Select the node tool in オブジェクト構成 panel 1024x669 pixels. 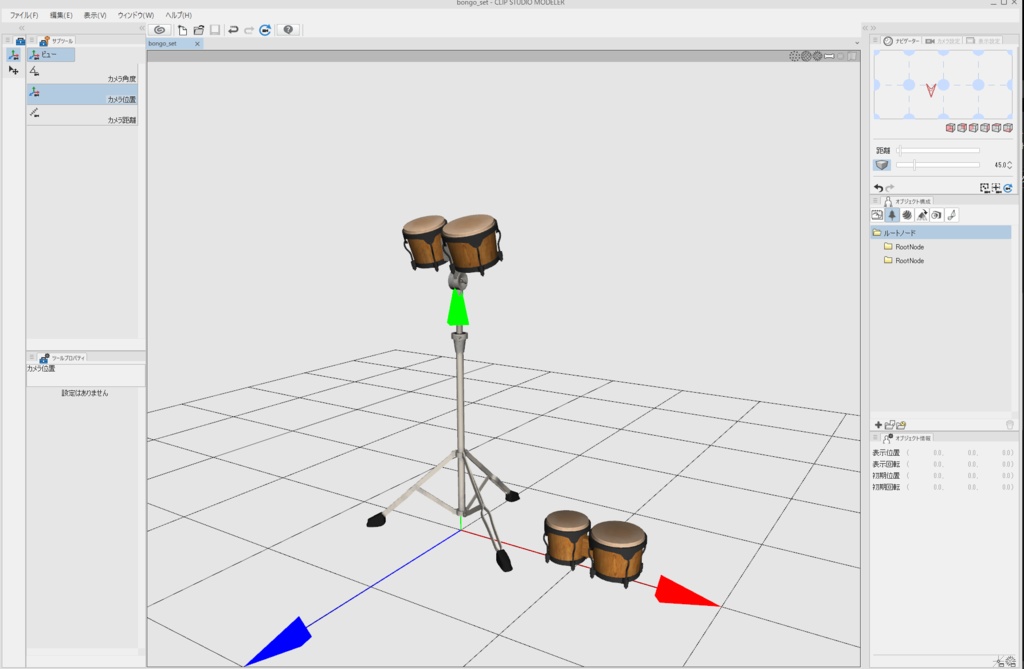coord(892,215)
